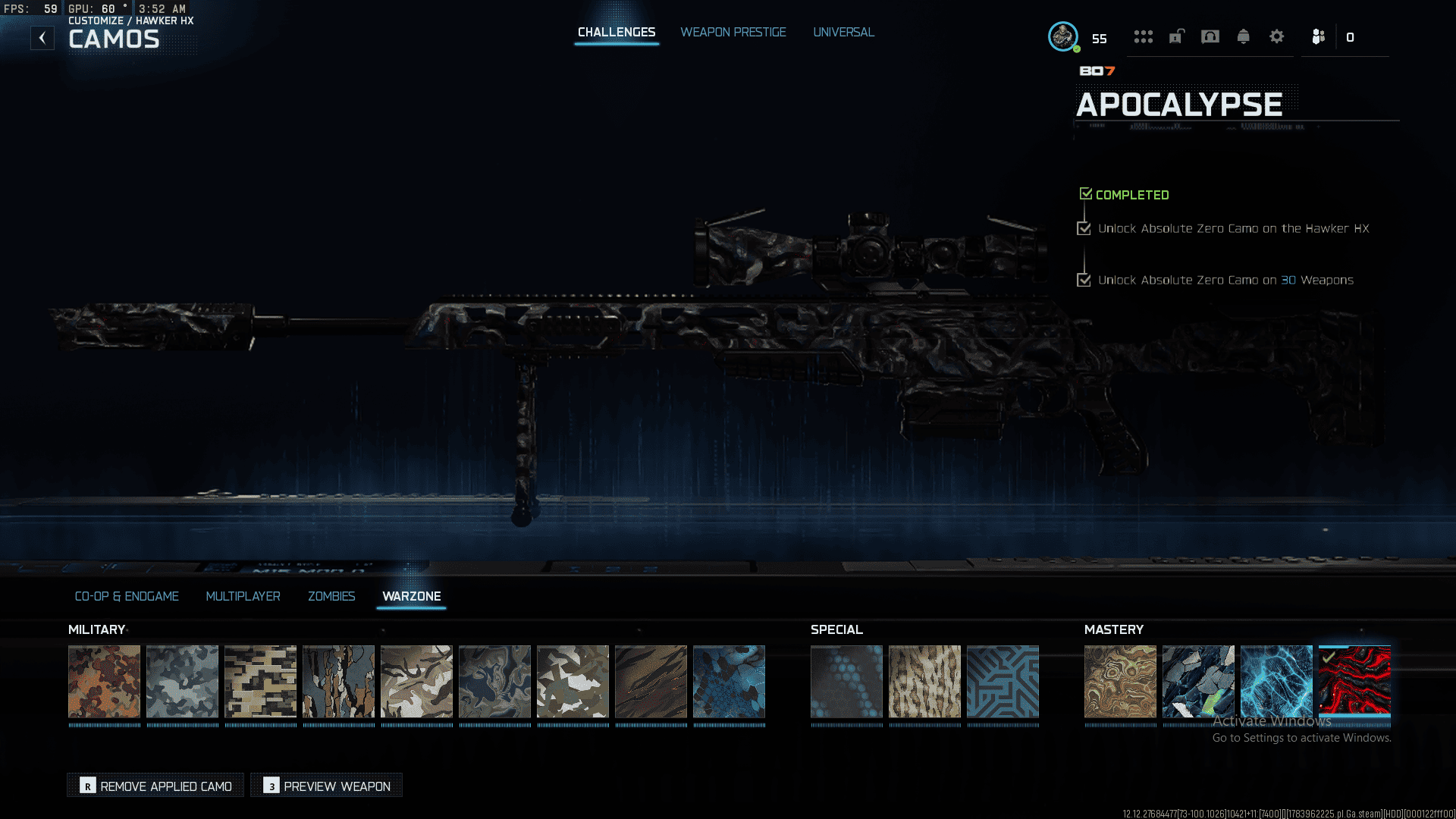The image size is (1456, 819).
Task: Select the blue maze-pattern Special camo
Action: pyautogui.click(x=1003, y=682)
